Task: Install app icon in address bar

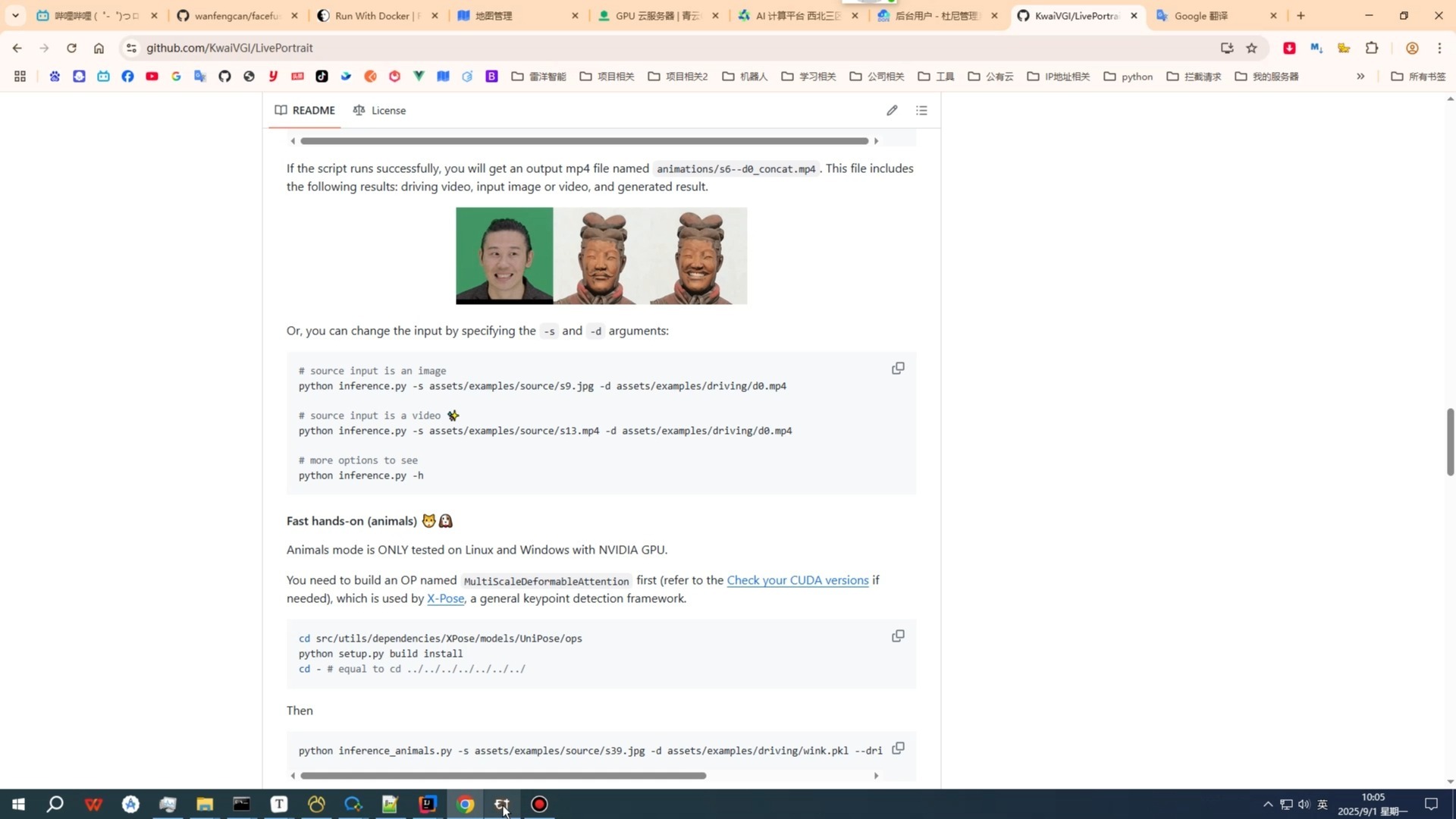Action: click(1227, 48)
